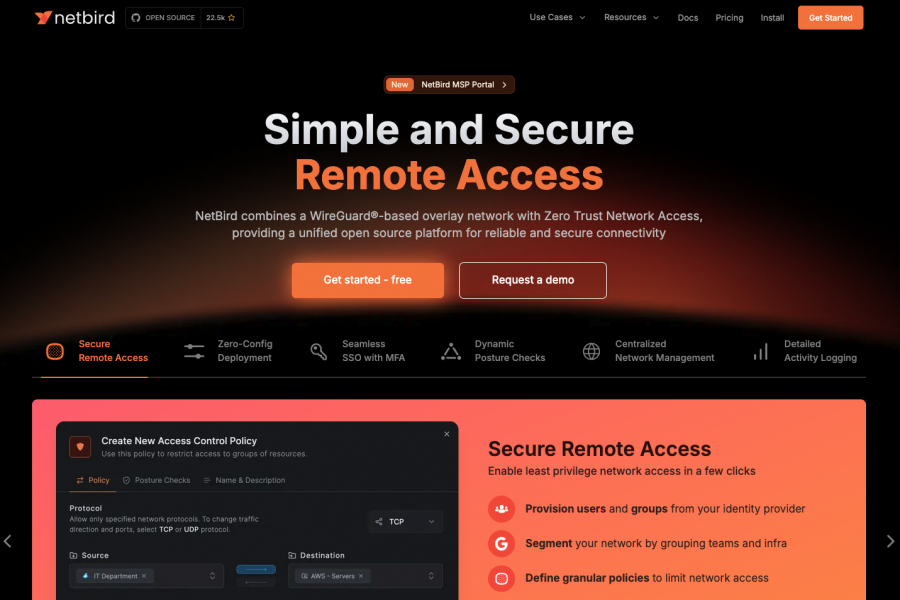Go to the previous carousel slide arrow
900x600 pixels.
(x=7, y=541)
